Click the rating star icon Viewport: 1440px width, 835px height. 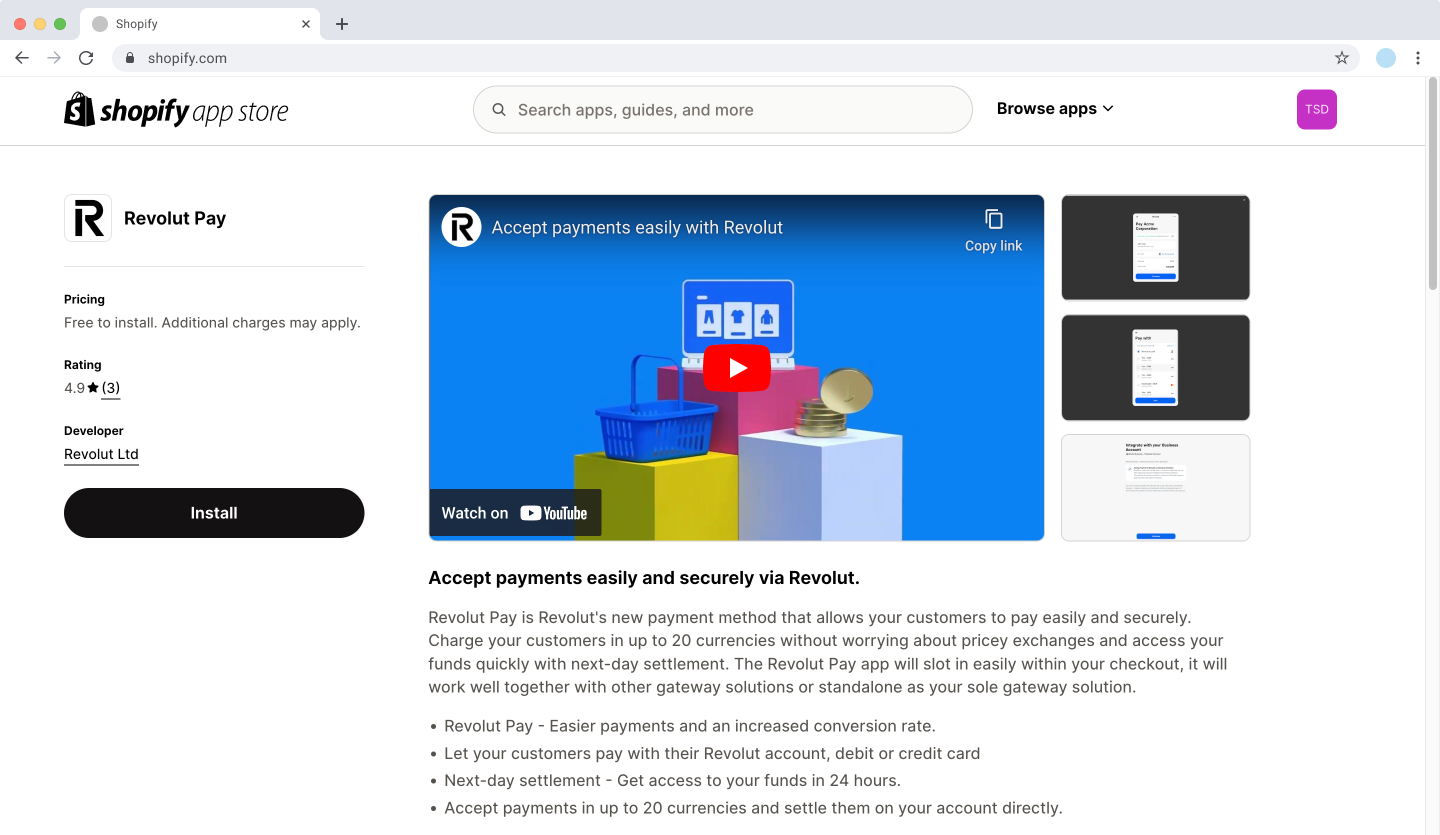click(x=93, y=388)
